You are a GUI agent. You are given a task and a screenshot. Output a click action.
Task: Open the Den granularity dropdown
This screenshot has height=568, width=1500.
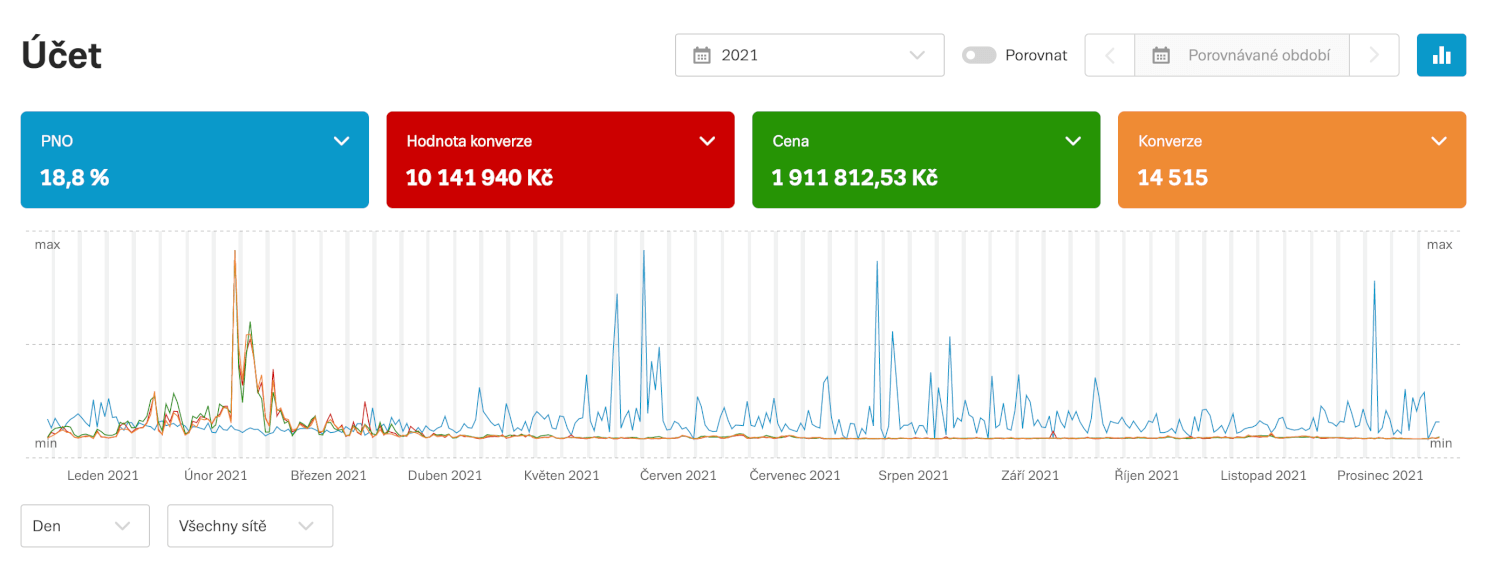85,526
